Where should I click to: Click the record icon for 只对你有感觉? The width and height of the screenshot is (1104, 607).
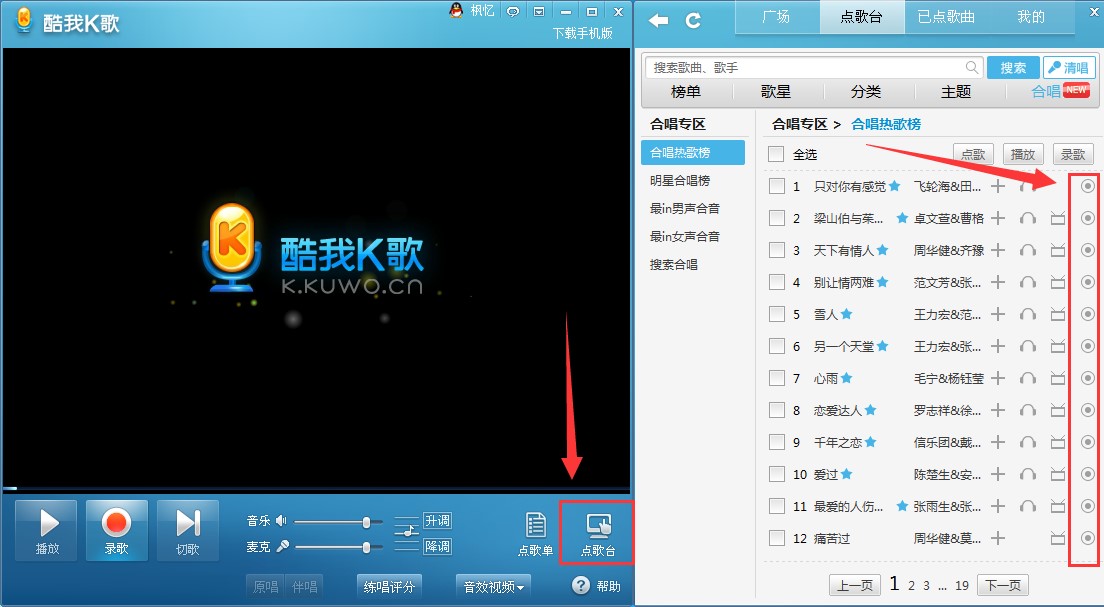click(x=1087, y=186)
